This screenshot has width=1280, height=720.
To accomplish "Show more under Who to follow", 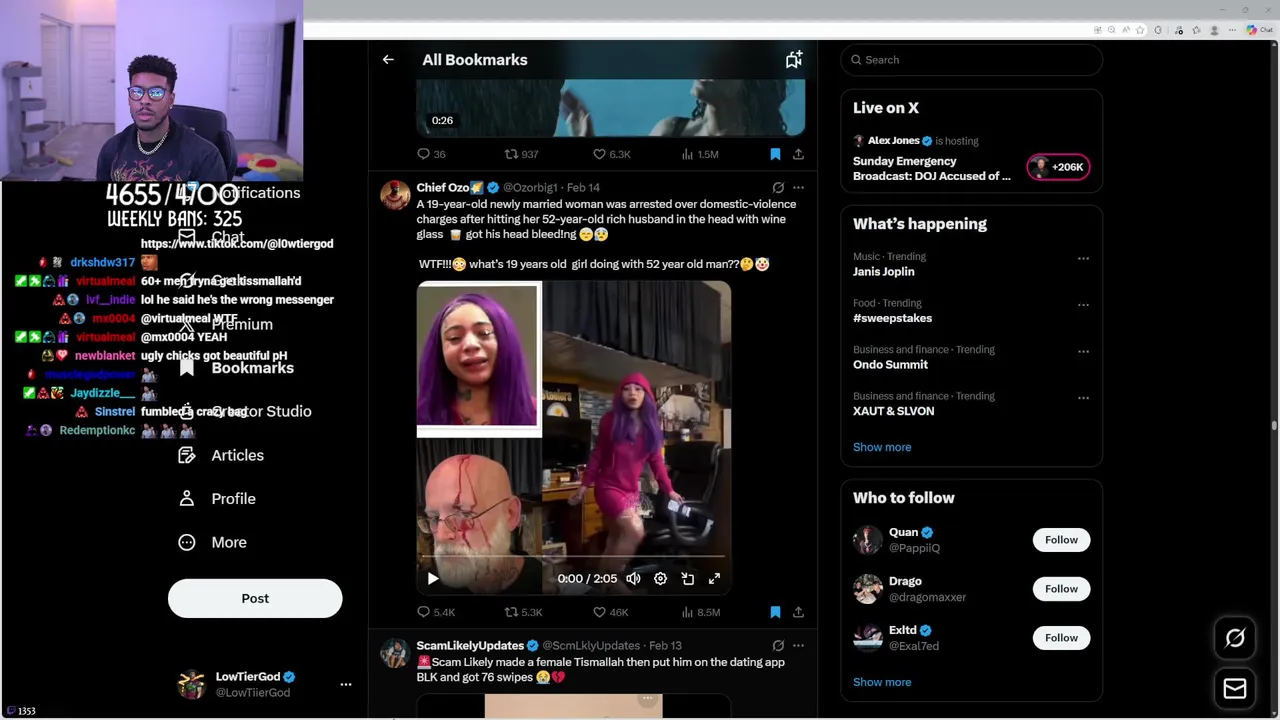I will click(x=882, y=682).
